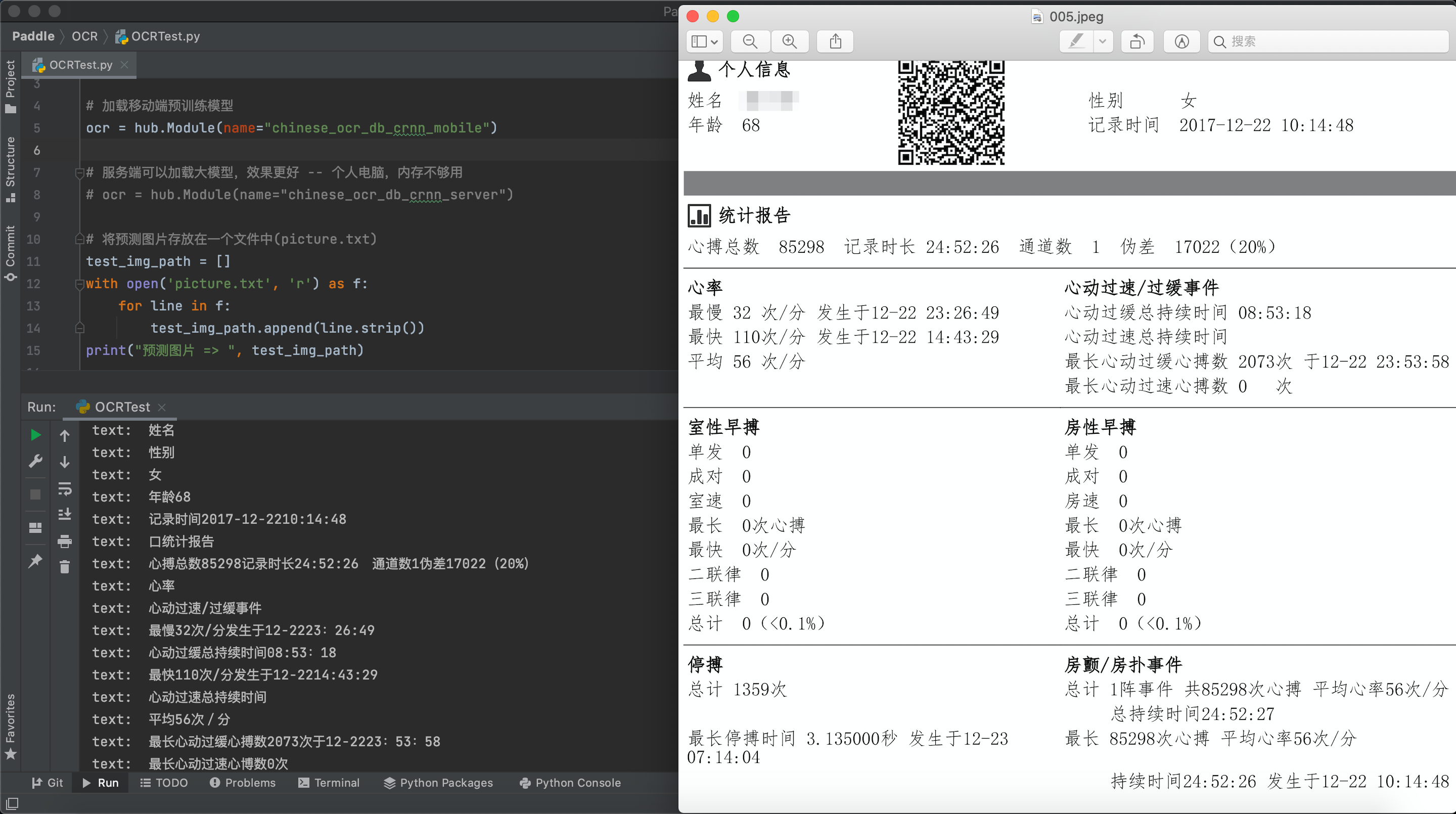Collapse the comment fold marker on line 10

(x=80, y=240)
